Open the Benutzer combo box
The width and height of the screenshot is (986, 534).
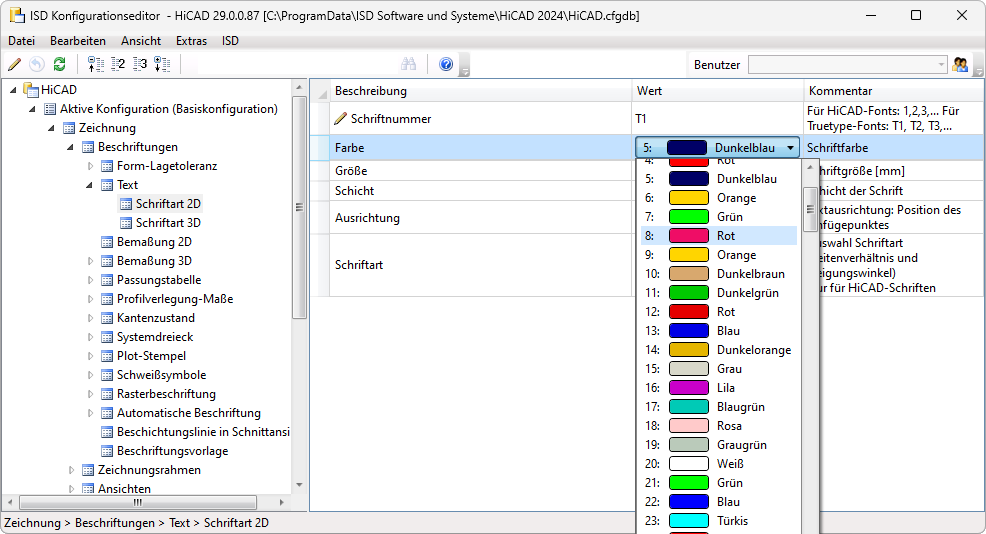[x=847, y=64]
